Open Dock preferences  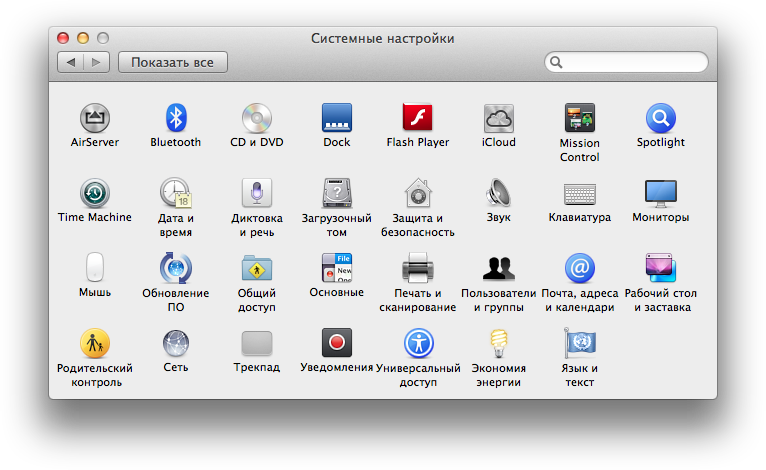pyautogui.click(x=337, y=118)
